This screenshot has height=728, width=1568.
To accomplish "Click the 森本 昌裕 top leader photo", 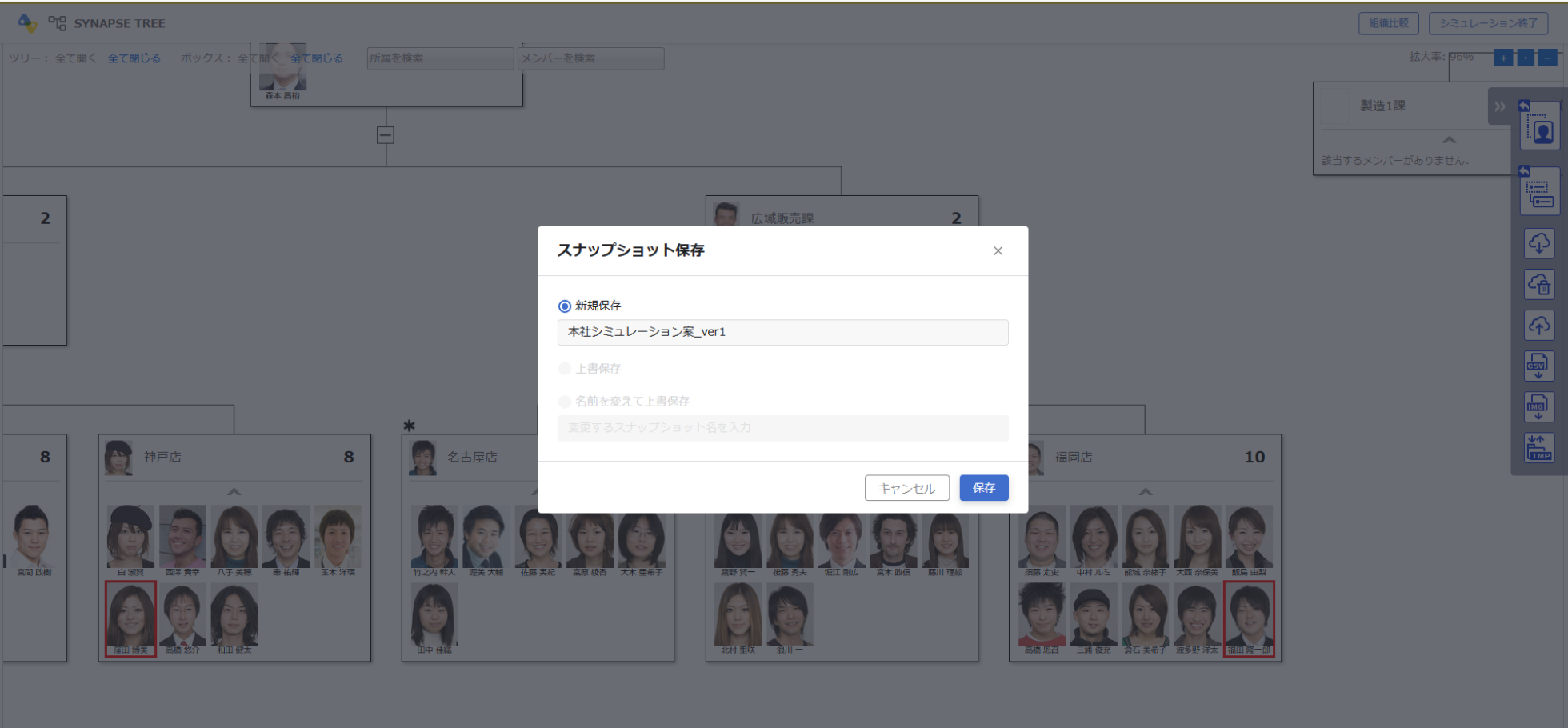I will pyautogui.click(x=282, y=67).
